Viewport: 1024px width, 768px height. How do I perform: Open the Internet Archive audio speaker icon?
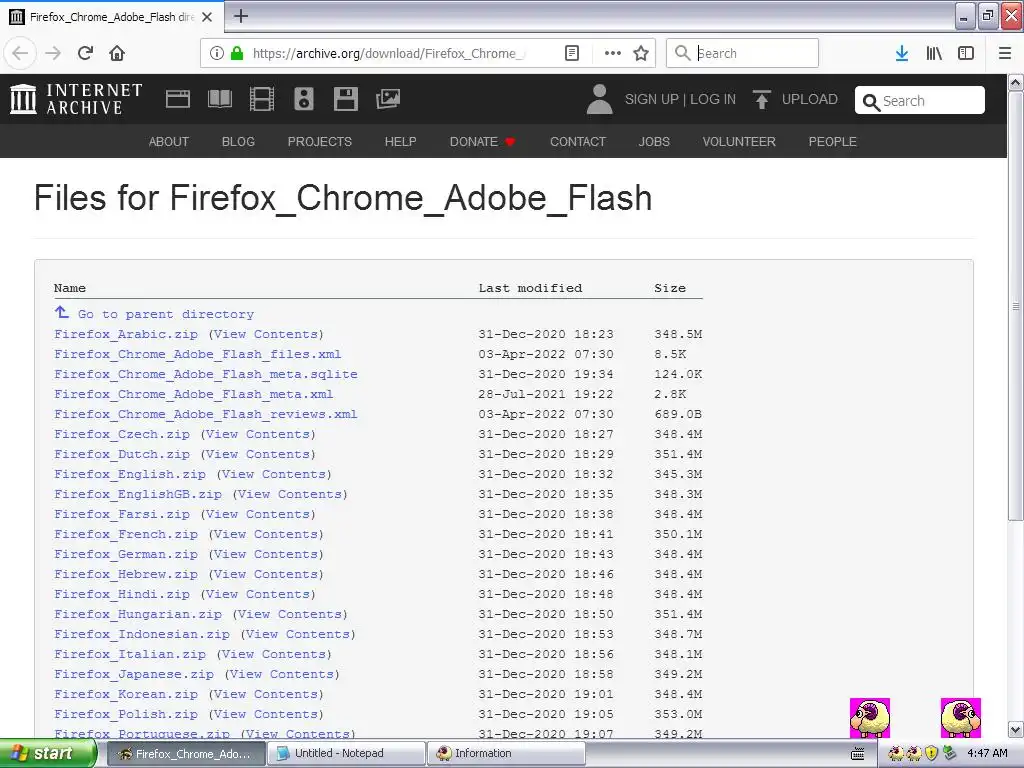click(304, 99)
